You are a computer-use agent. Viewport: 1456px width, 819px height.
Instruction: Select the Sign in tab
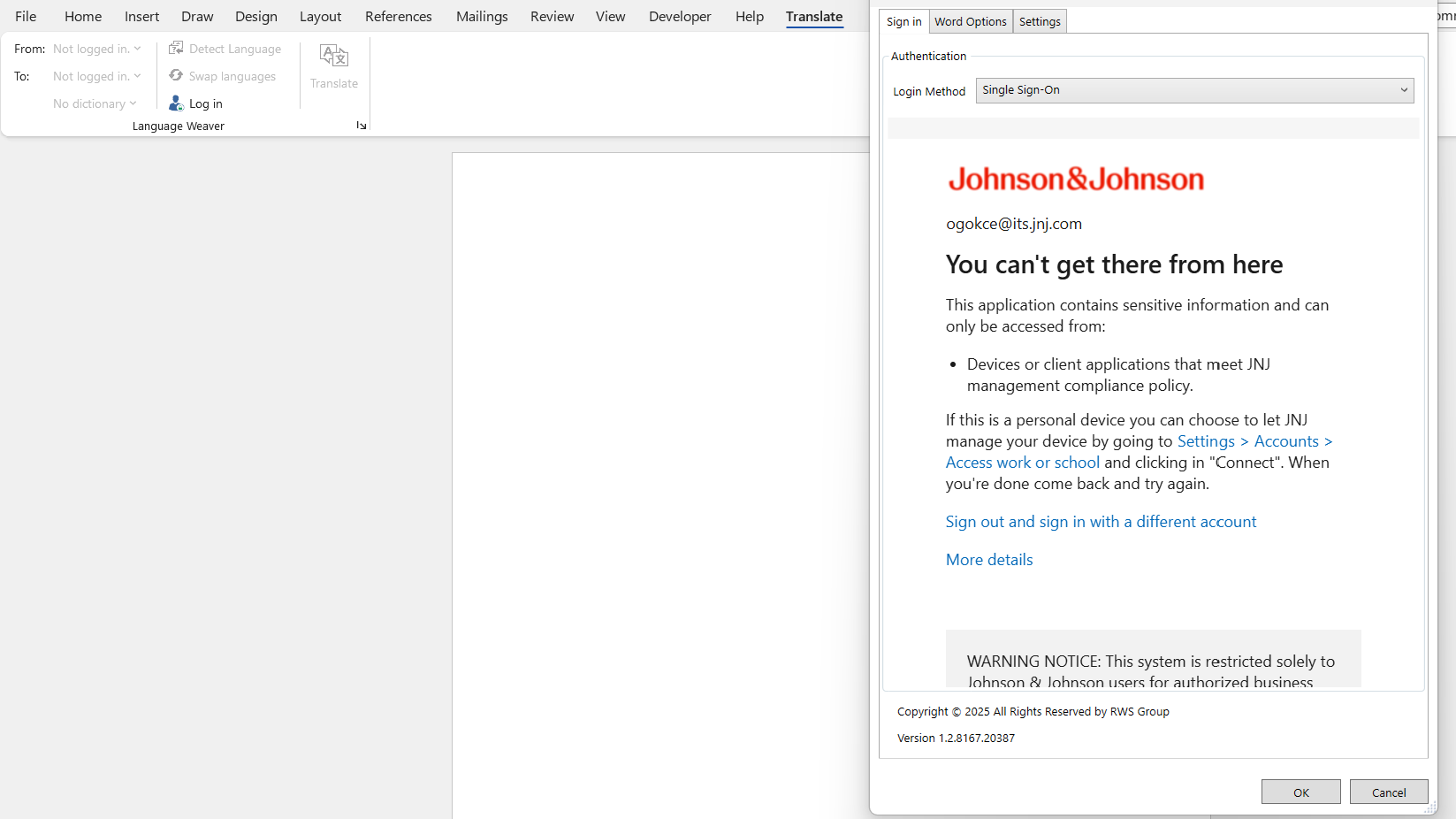point(903,21)
